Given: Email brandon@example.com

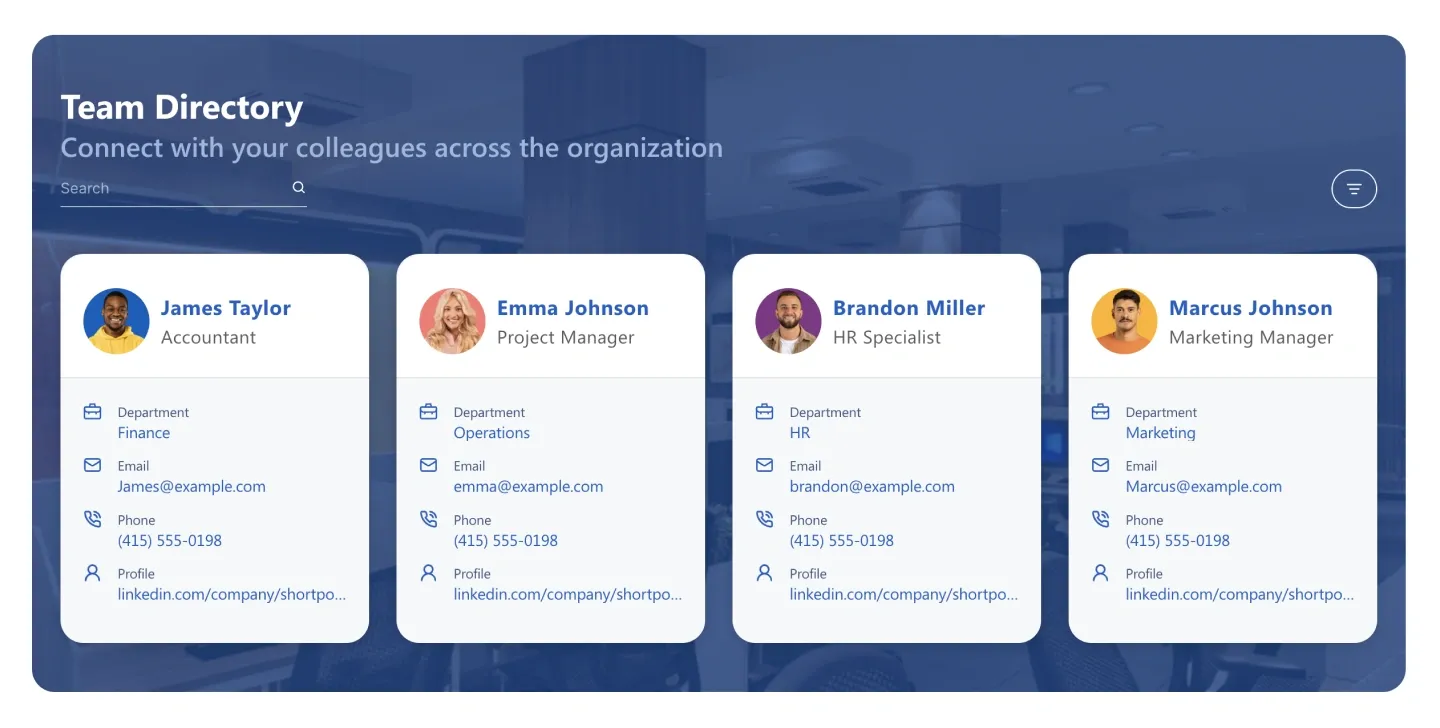Looking at the screenshot, I should pyautogui.click(x=872, y=487).
